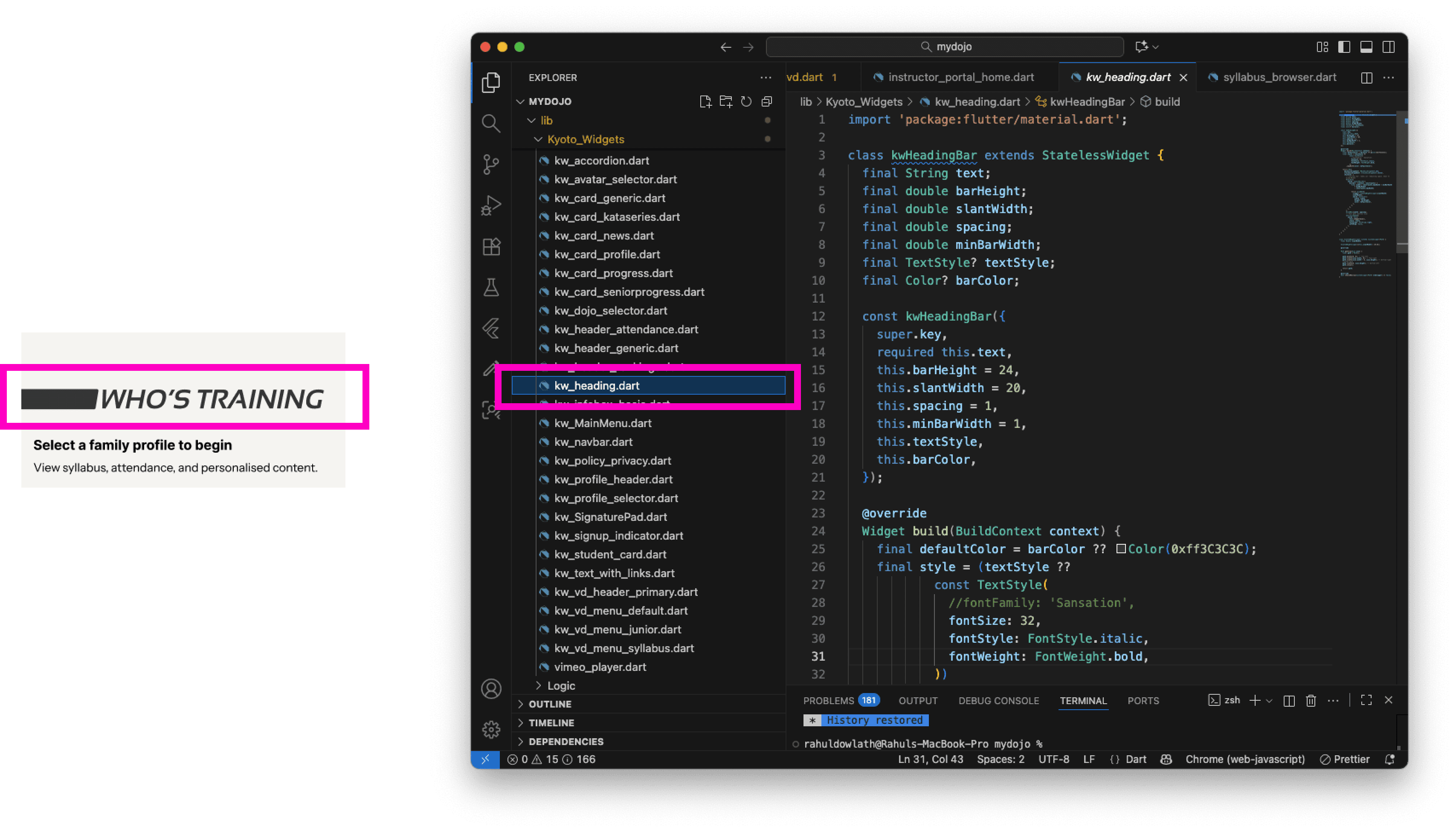Refresh the Explorer file tree
1456x832 pixels.
[746, 102]
